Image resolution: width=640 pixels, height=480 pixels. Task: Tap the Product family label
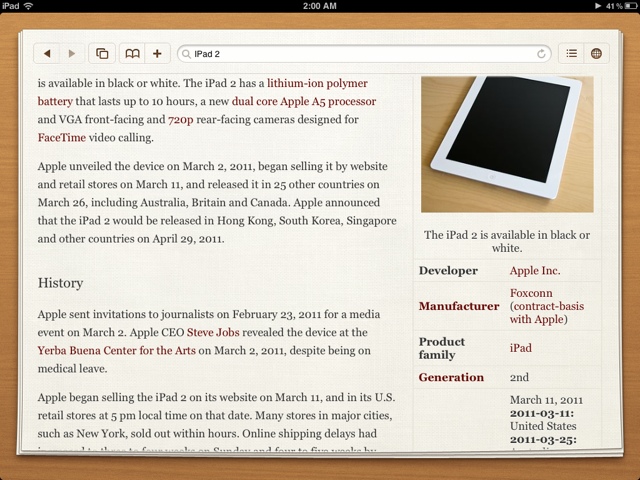442,348
